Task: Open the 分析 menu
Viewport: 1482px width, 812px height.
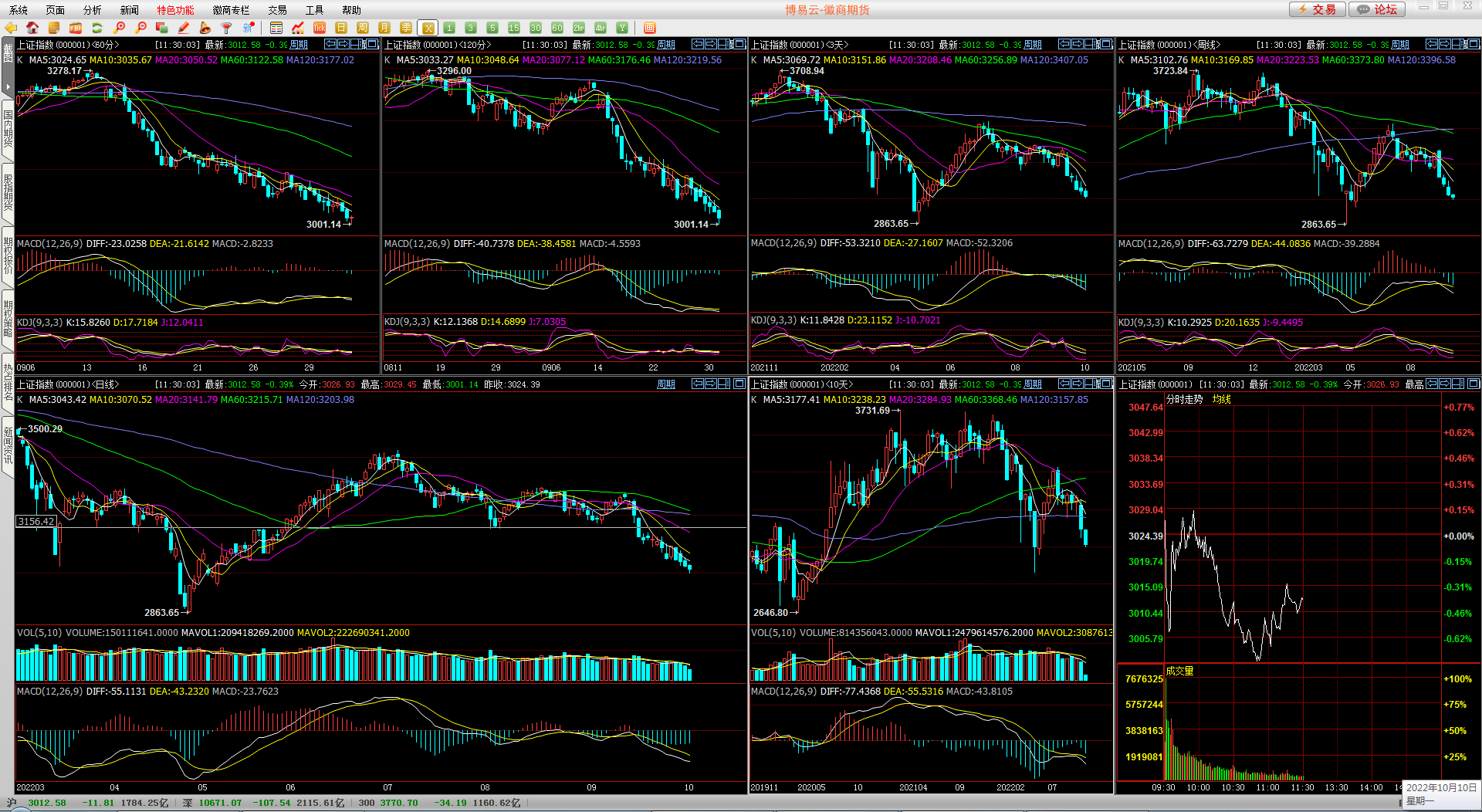Action: click(x=93, y=10)
